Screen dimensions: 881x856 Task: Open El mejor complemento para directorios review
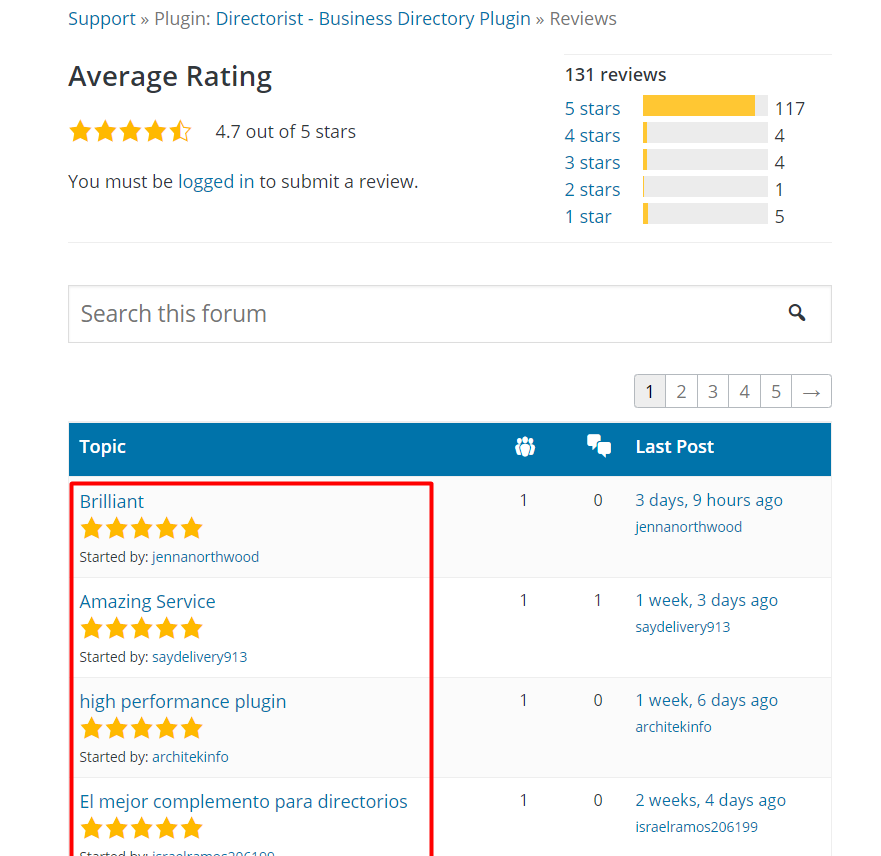[243, 802]
